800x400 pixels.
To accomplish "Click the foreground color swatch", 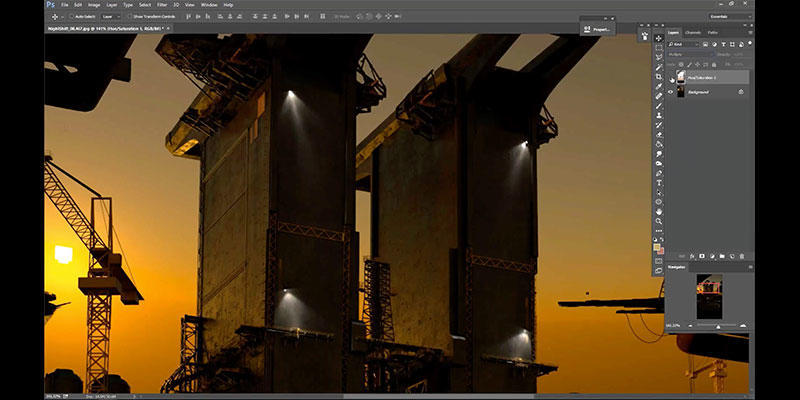I will pos(657,246).
